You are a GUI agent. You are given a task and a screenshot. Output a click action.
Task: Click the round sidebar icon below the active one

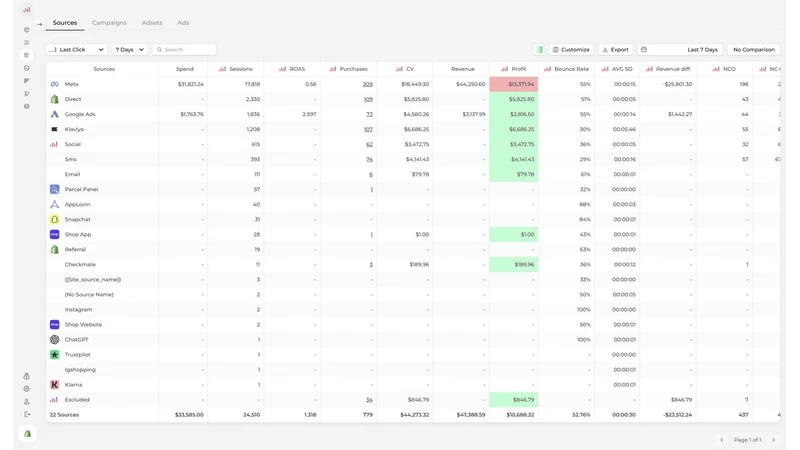(x=27, y=68)
